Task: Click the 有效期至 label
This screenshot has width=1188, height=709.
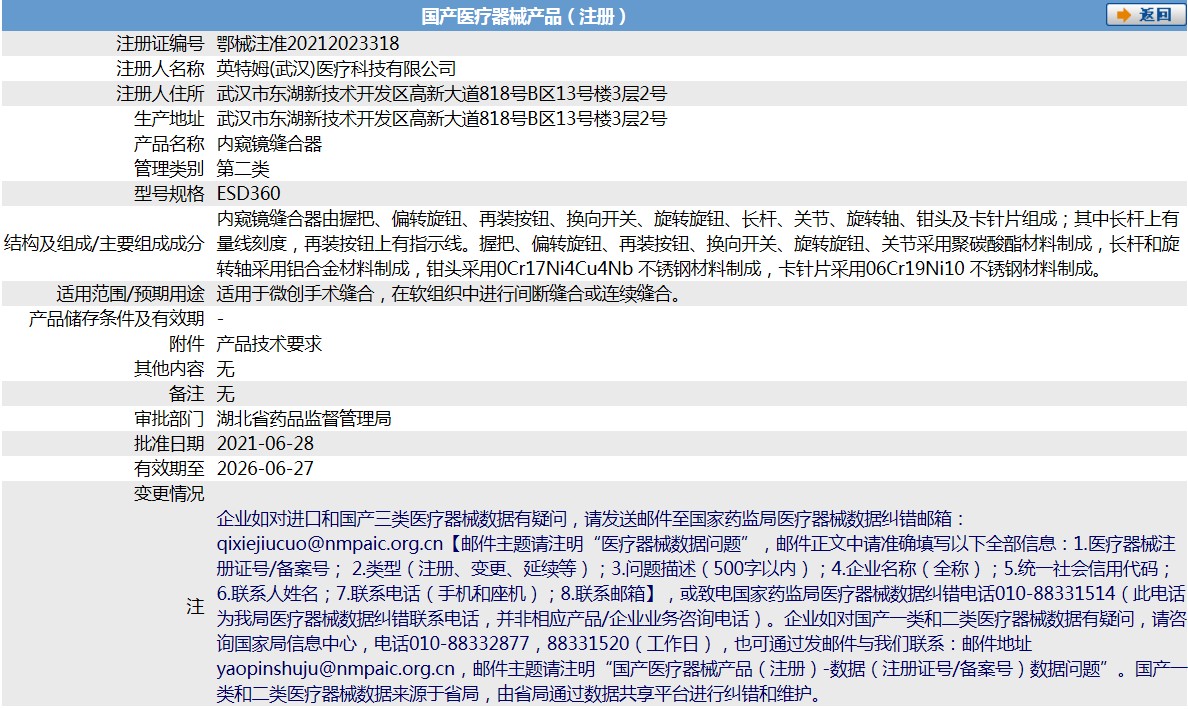Action: coord(169,469)
